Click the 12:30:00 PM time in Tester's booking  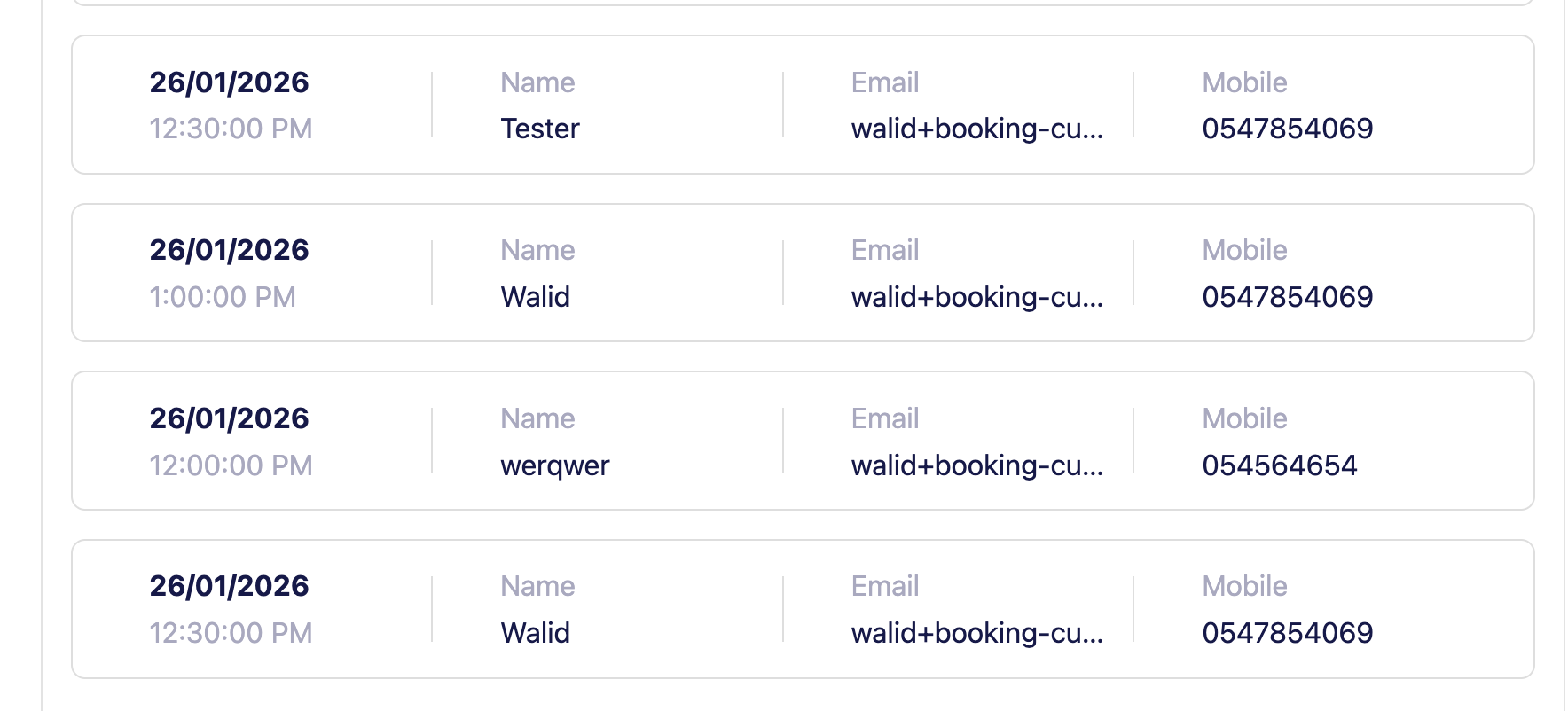point(231,129)
